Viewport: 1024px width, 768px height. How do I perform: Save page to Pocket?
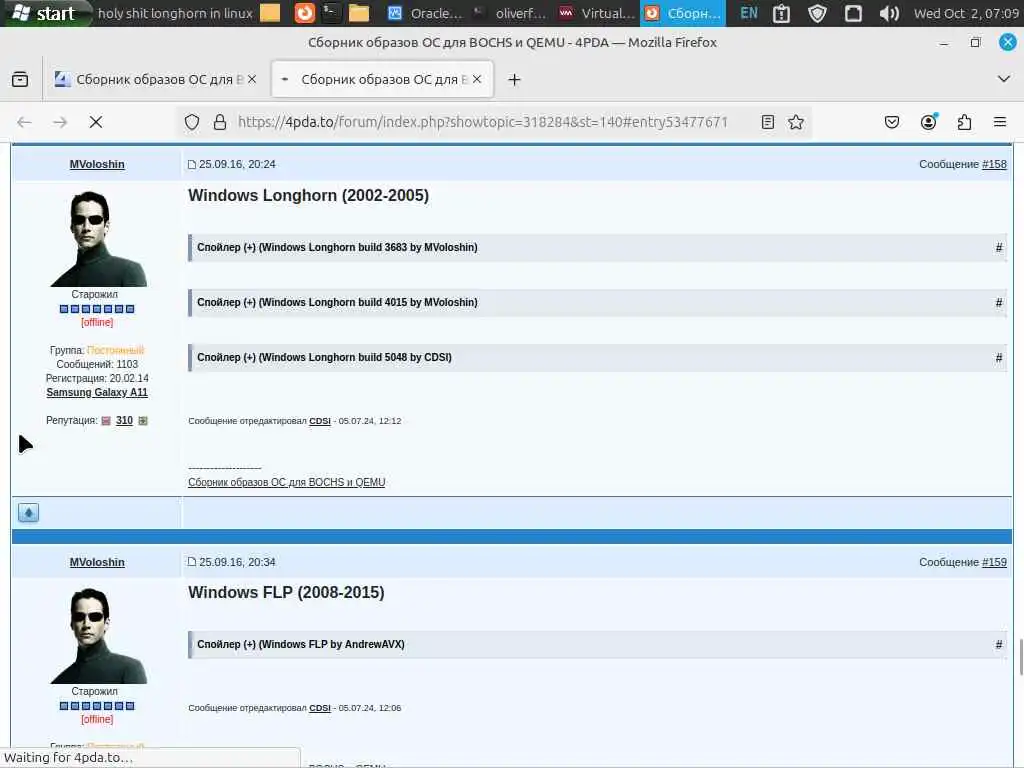[x=892, y=122]
